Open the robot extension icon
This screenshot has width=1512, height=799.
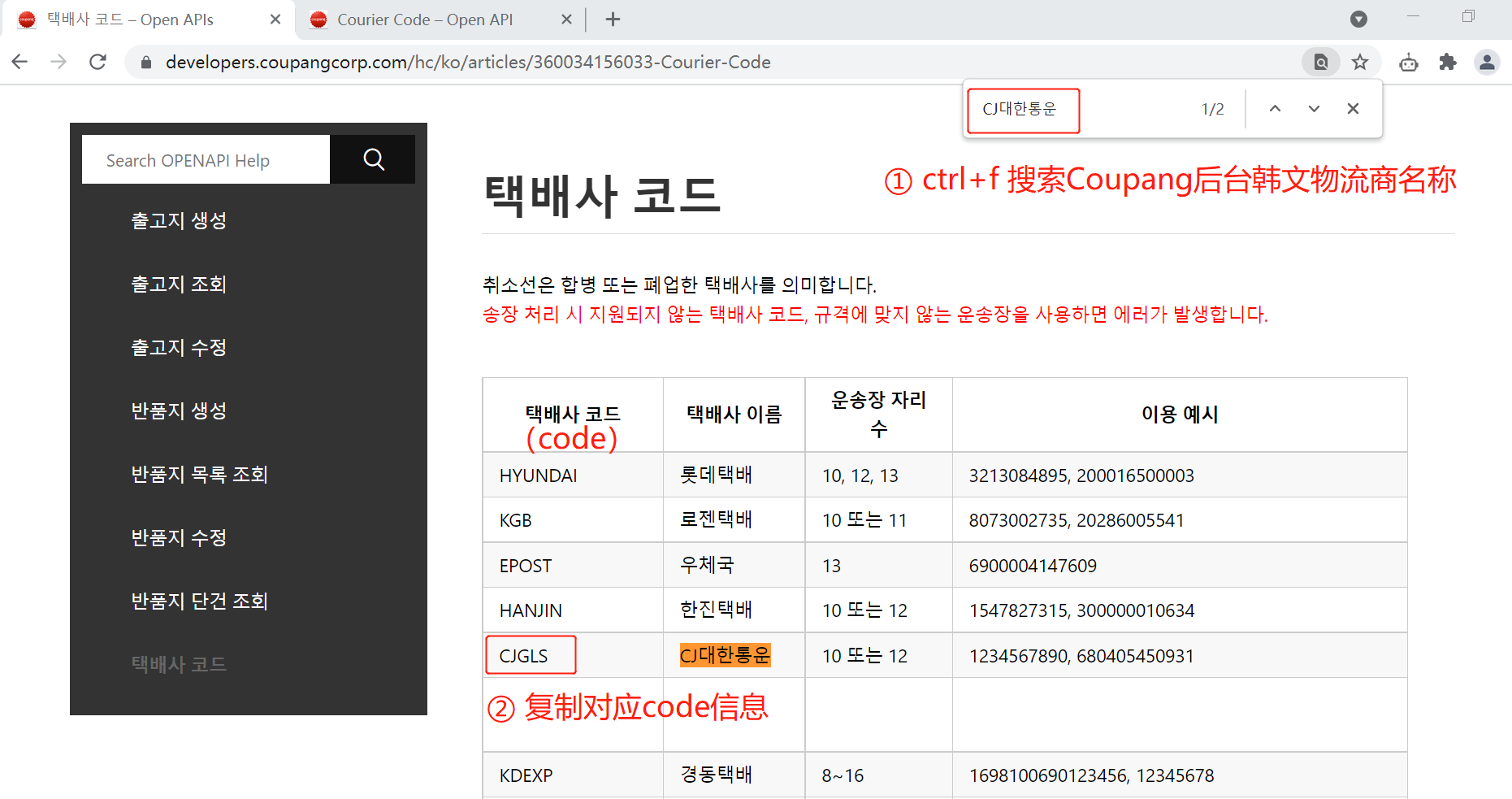(x=1409, y=62)
